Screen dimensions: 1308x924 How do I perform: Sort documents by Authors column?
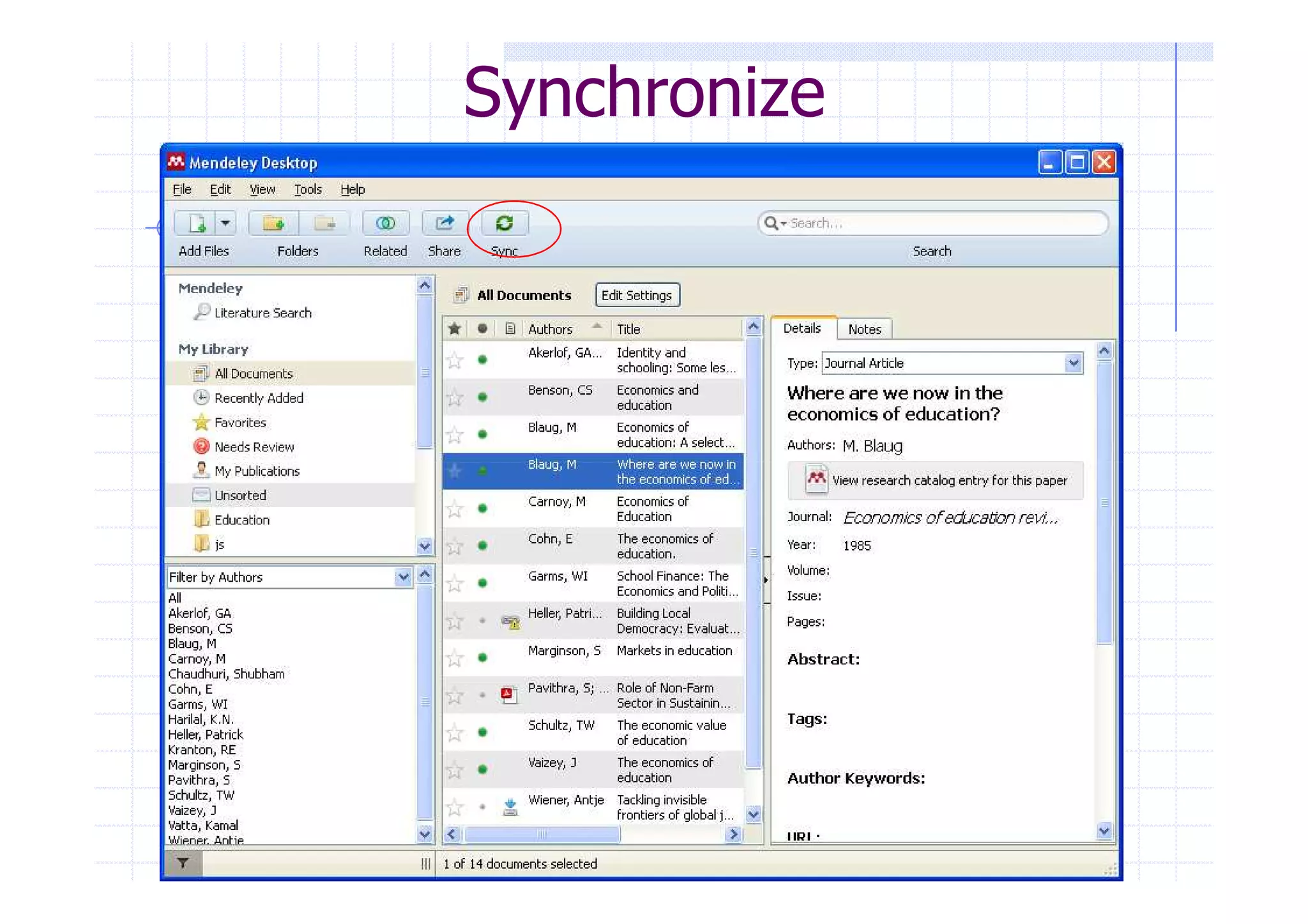(565, 329)
